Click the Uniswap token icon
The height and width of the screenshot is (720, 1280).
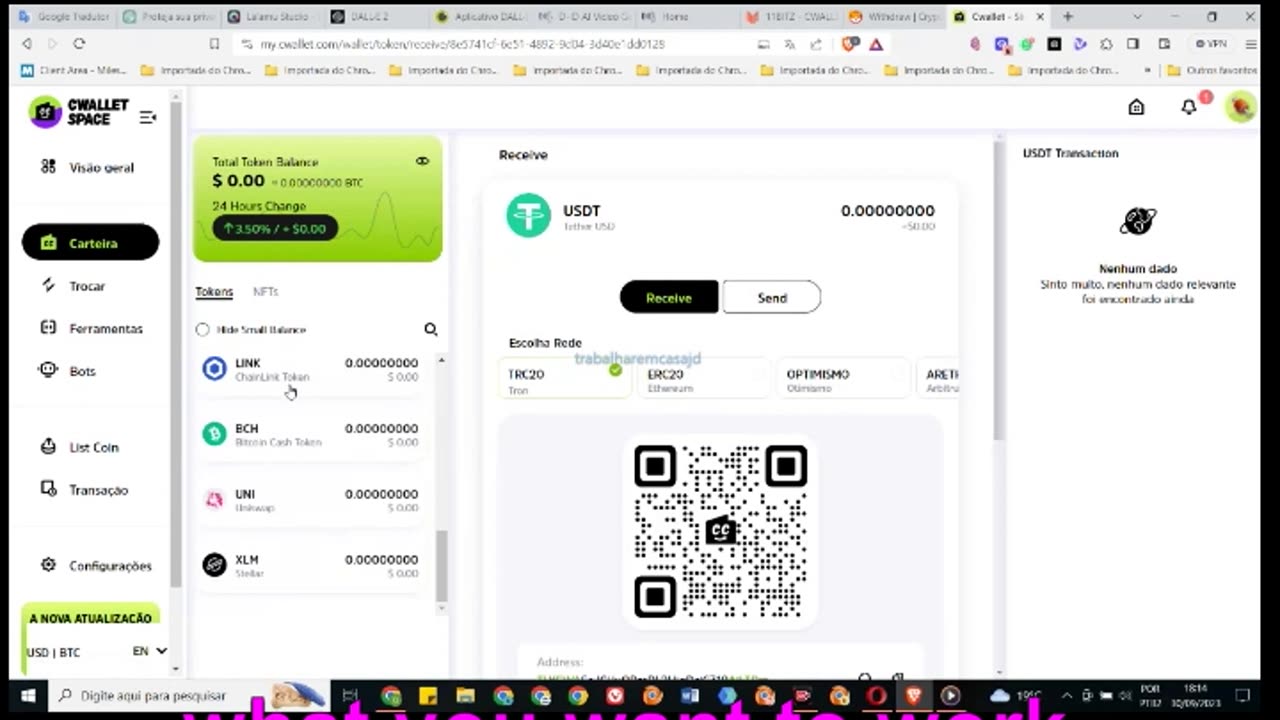click(x=214, y=499)
